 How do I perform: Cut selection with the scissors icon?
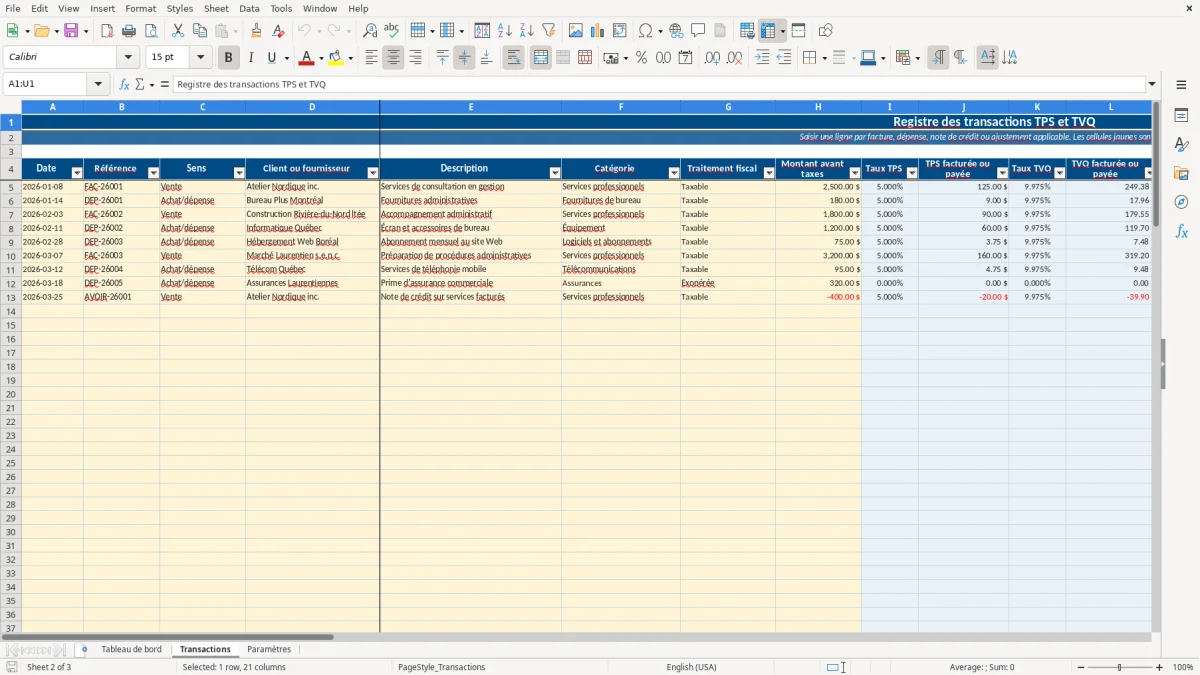point(178,31)
